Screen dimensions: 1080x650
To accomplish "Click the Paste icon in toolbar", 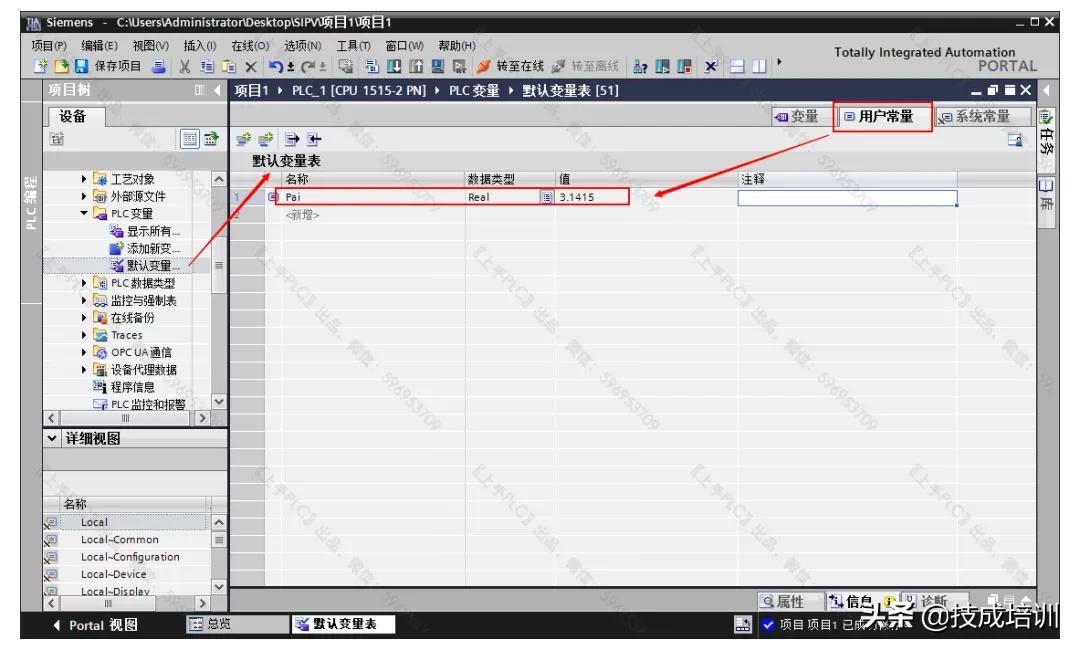I will pos(229,66).
